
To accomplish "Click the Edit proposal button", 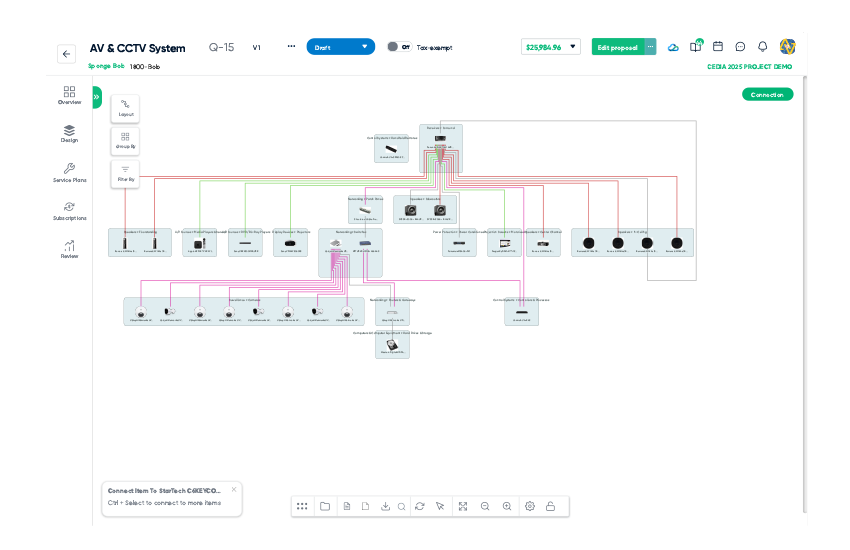I will (617, 47).
